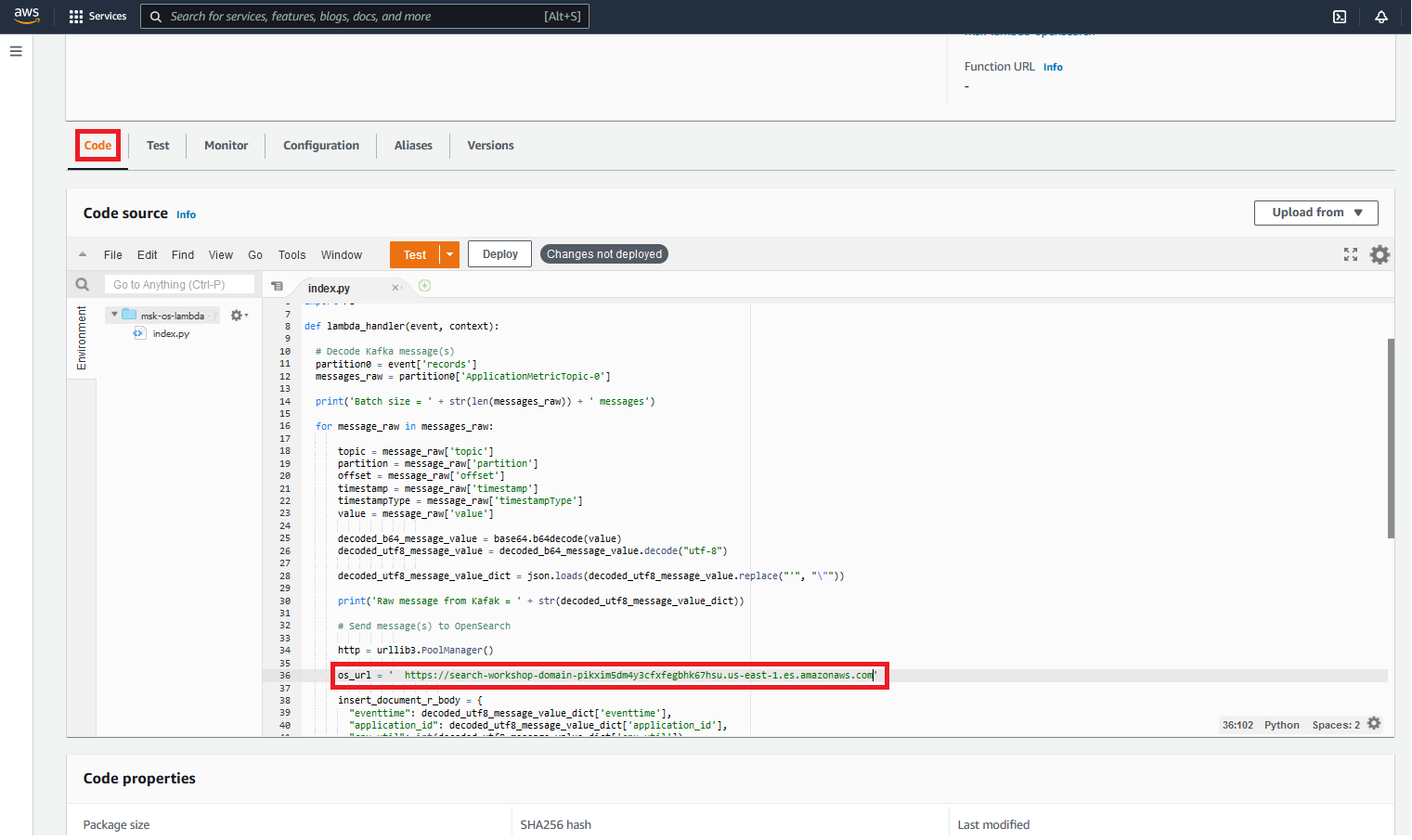Switch to the Test tab

click(x=158, y=146)
